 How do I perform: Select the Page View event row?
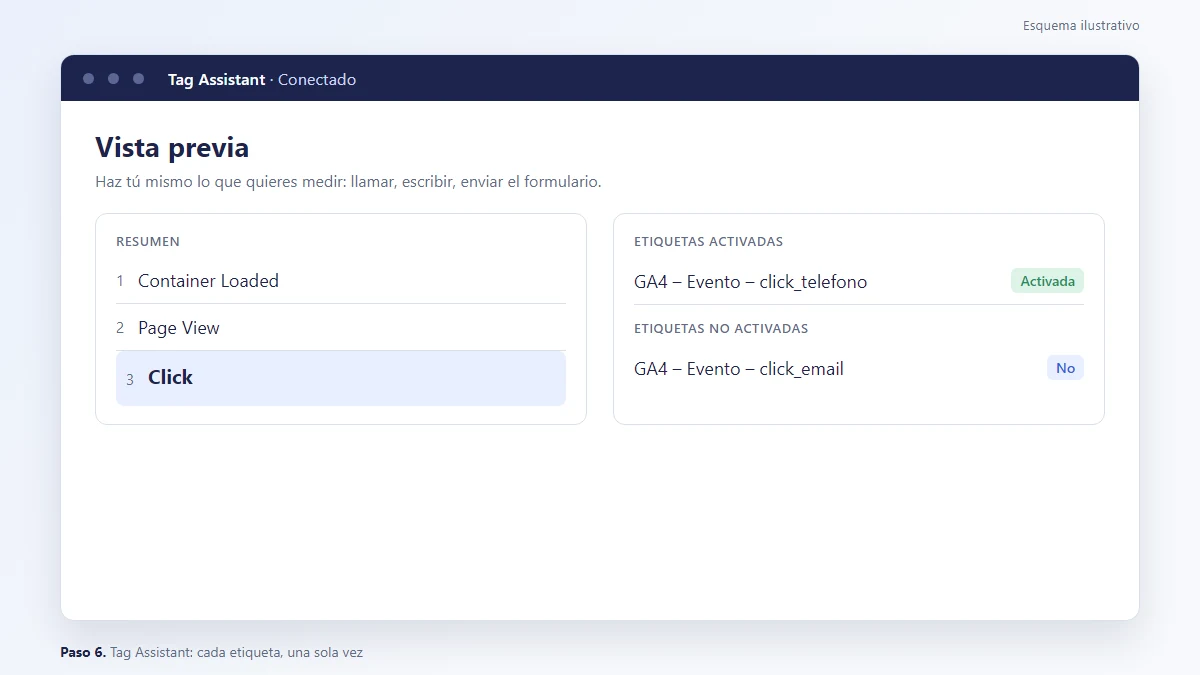341,328
